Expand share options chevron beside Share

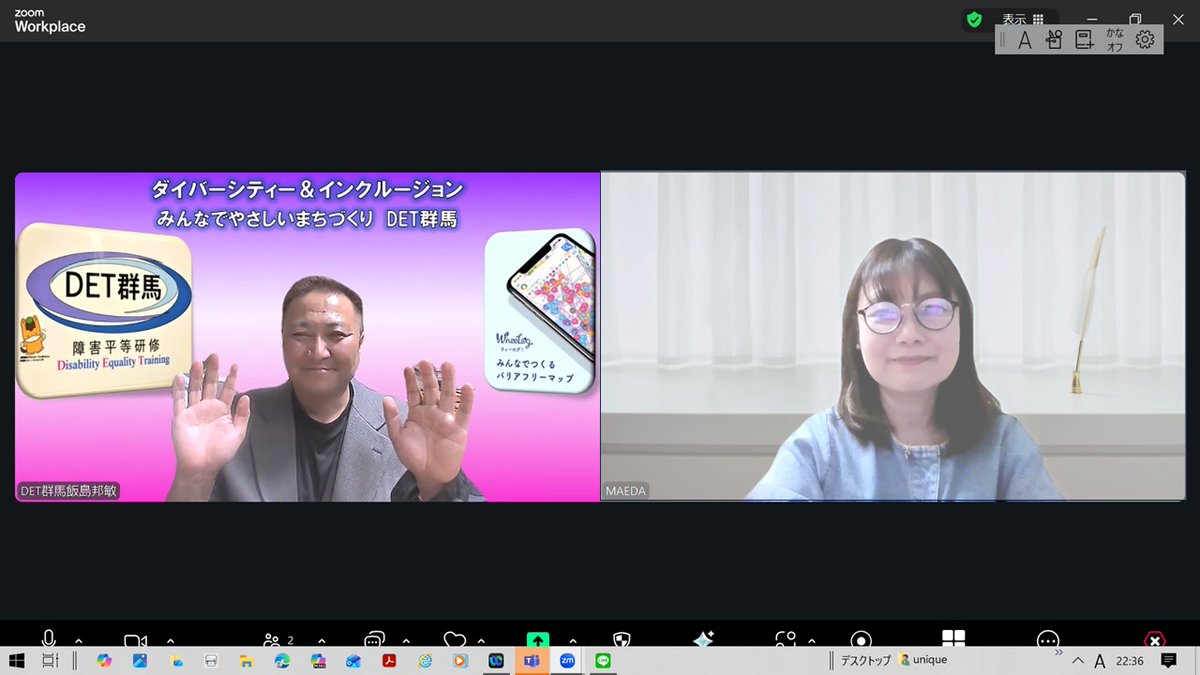point(572,640)
